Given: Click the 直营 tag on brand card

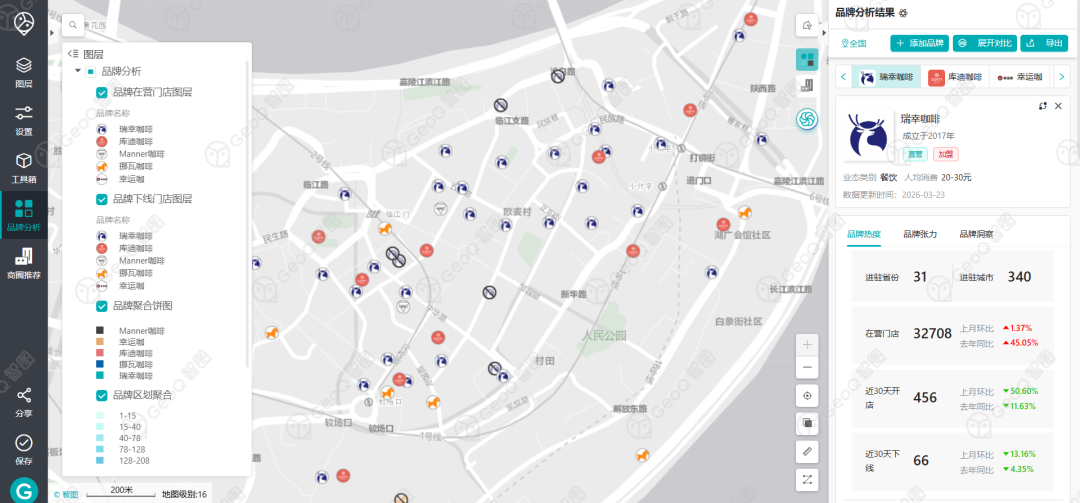Looking at the screenshot, I should 915,154.
